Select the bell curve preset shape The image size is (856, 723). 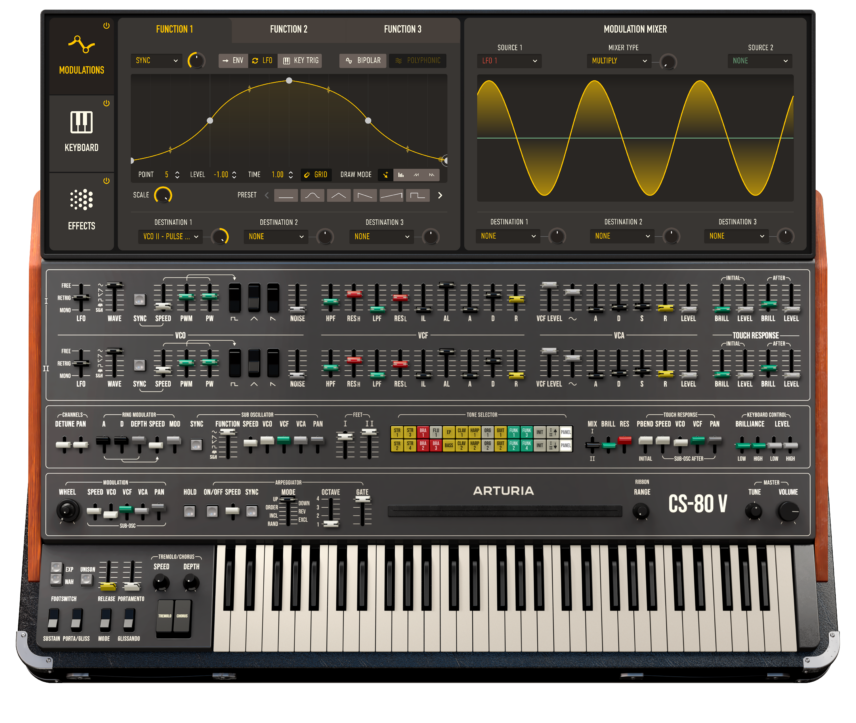[x=312, y=195]
